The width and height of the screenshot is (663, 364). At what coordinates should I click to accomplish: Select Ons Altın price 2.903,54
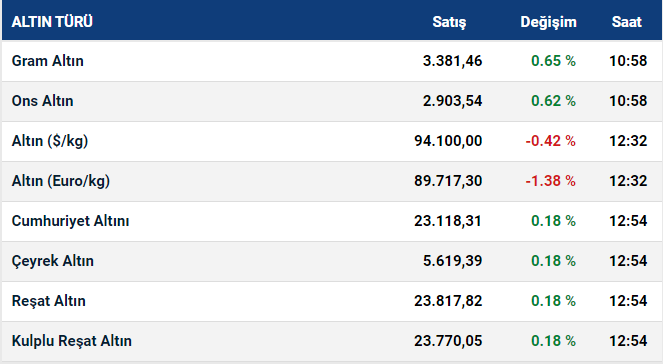click(x=452, y=101)
